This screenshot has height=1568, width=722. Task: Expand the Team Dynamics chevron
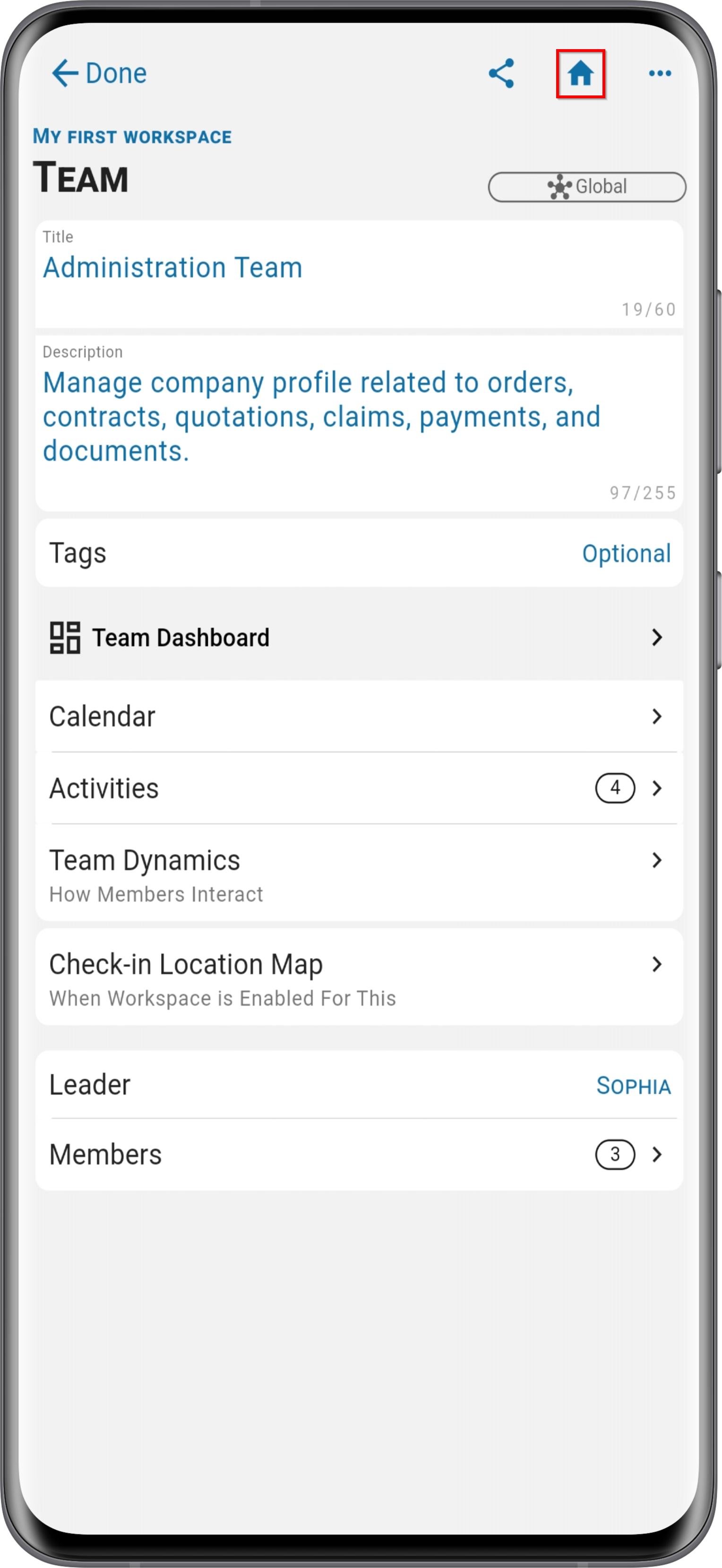pos(657,860)
